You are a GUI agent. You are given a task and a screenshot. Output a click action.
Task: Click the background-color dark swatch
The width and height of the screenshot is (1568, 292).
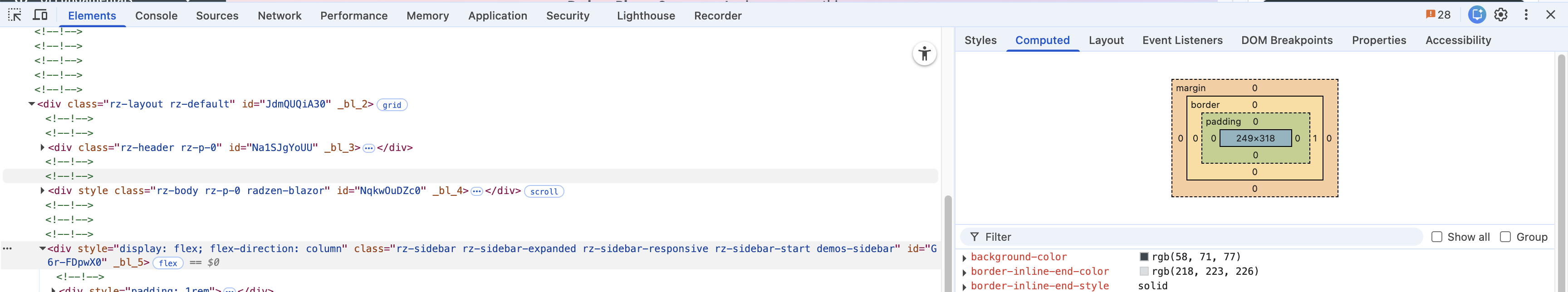[1144, 257]
